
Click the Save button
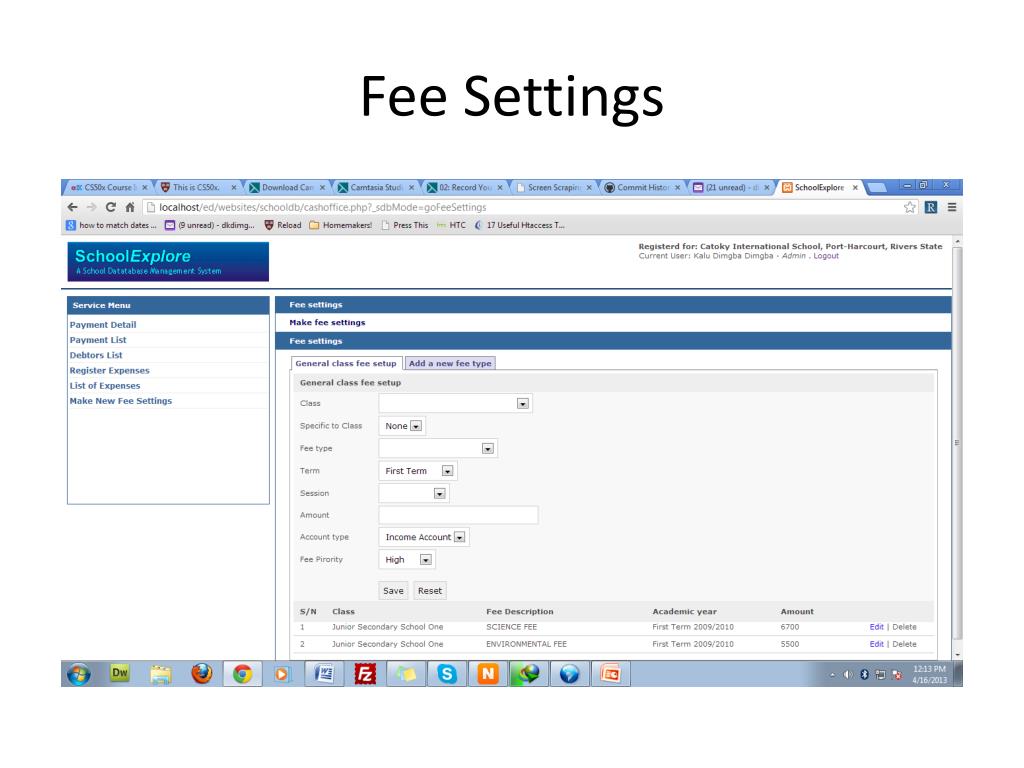(x=393, y=590)
